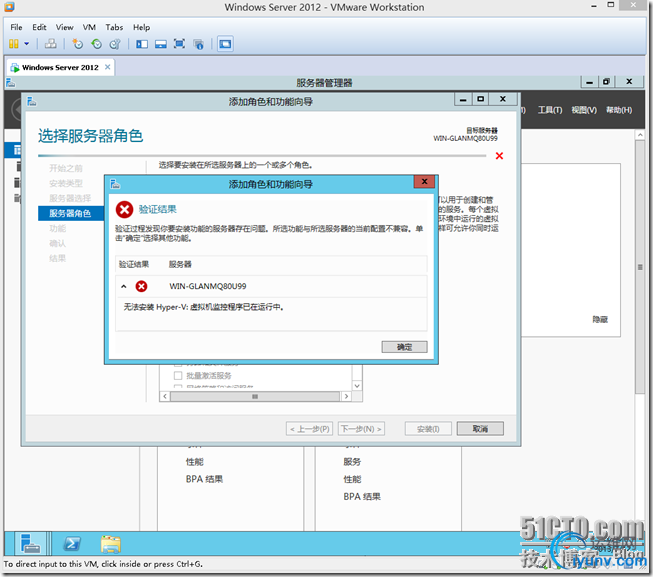The image size is (653, 577).
Task: Click 下一步(N) in the wizard
Action: (x=361, y=429)
